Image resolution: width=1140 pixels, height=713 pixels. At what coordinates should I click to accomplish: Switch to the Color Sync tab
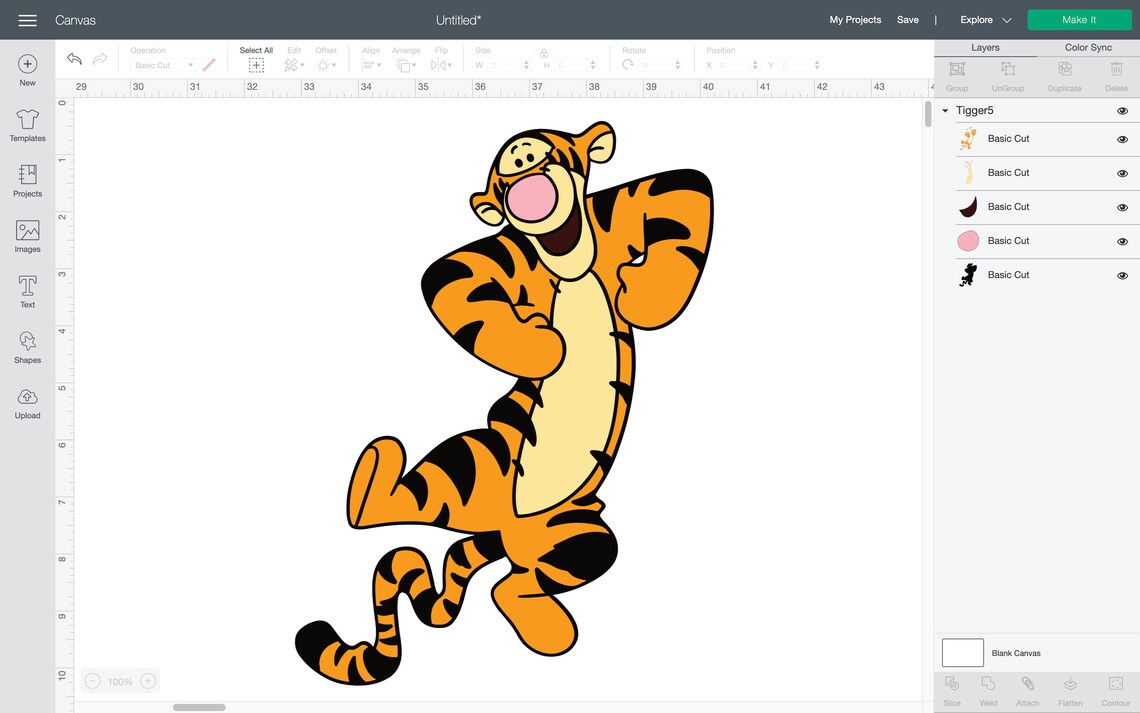coord(1087,46)
